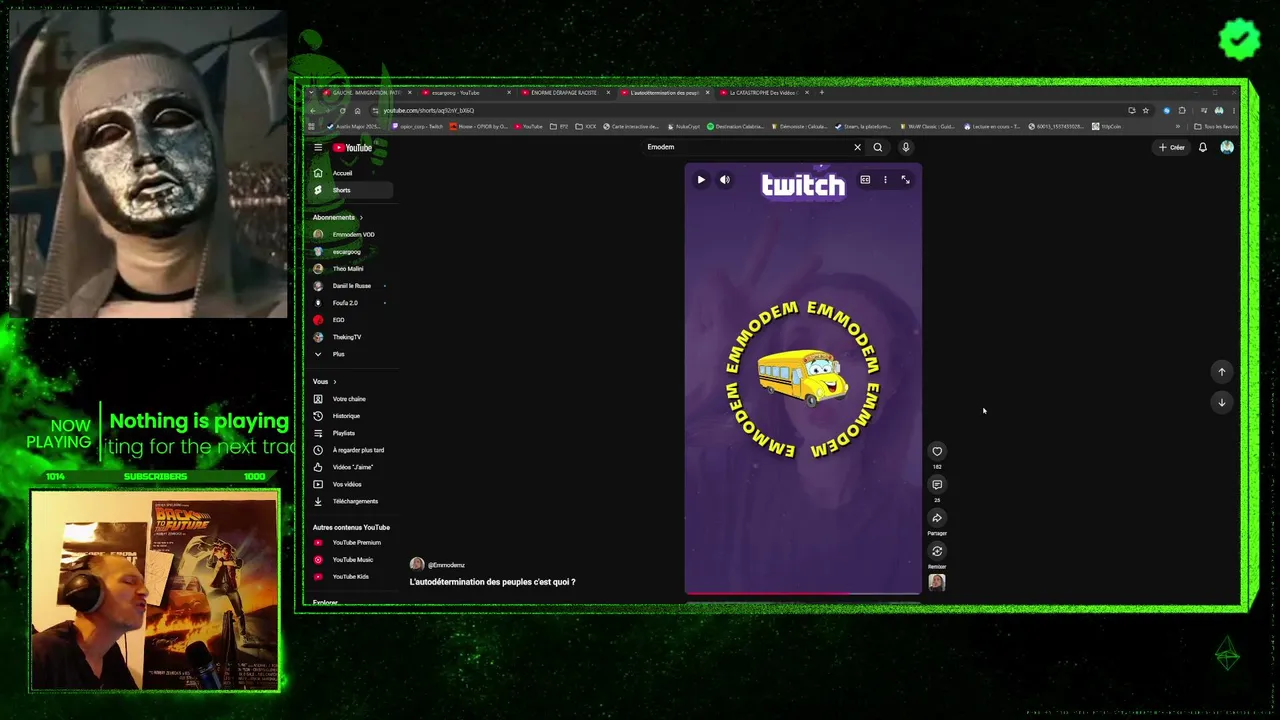Expand the Vous section
This screenshot has width=1280, height=720.
325,381
